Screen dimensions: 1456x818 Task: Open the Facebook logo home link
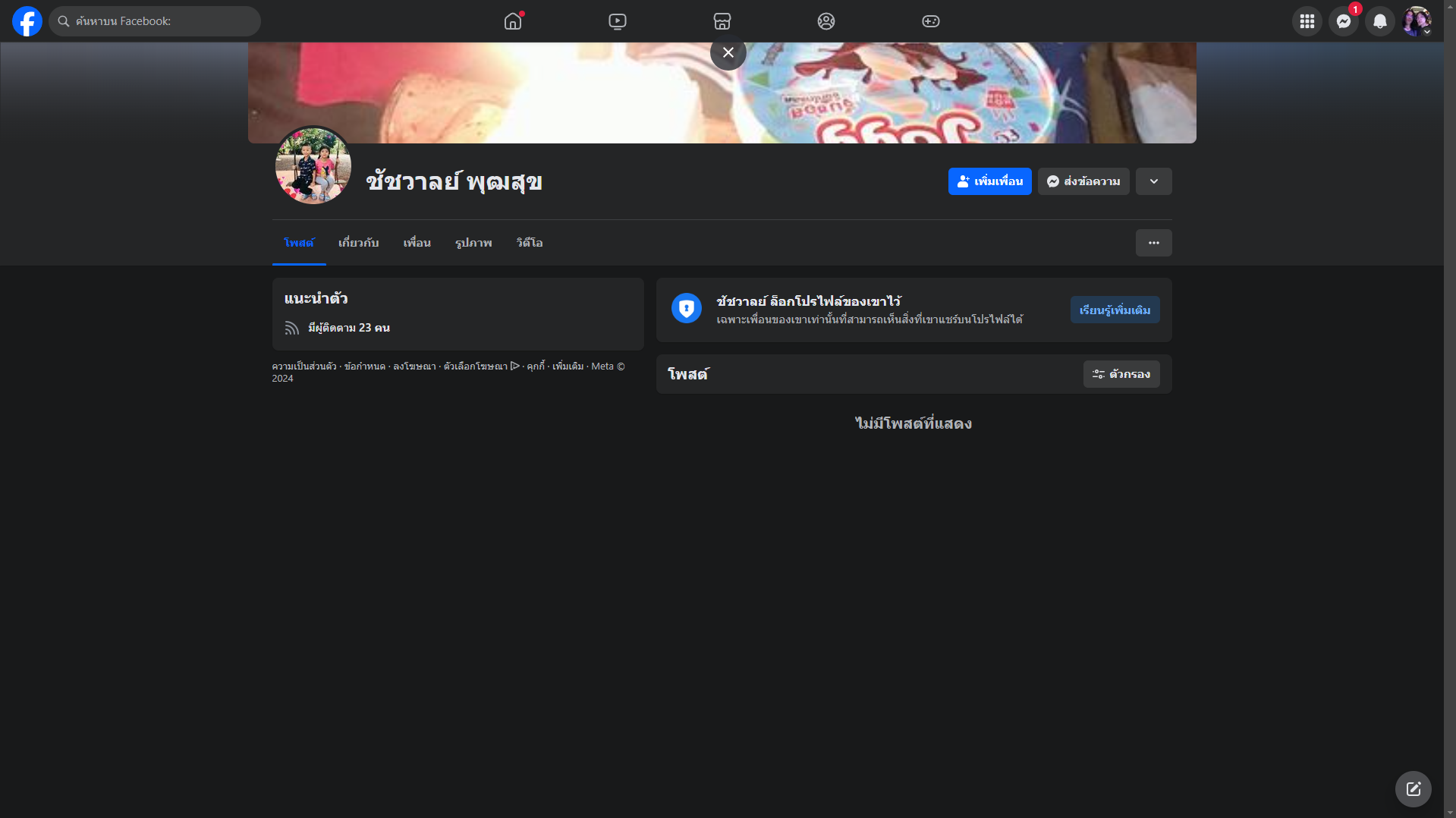(27, 21)
